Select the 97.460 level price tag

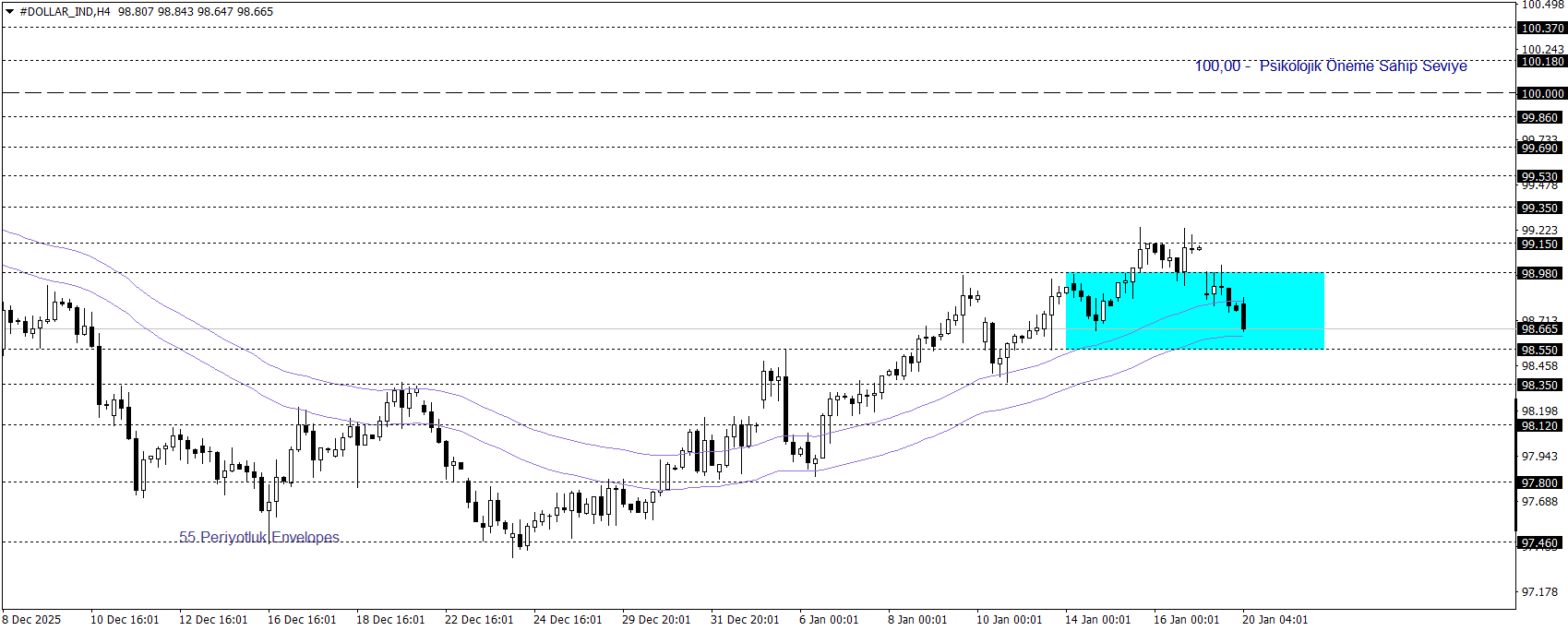pyautogui.click(x=1540, y=543)
